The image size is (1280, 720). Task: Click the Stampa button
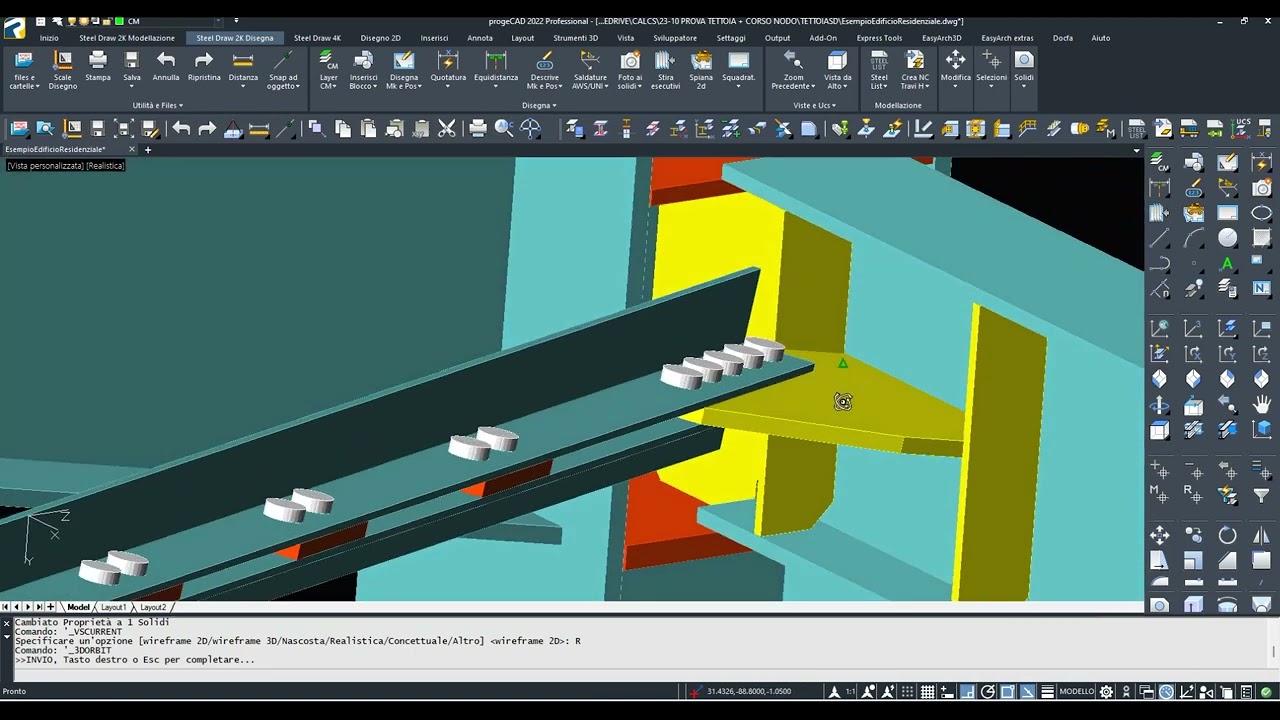point(98,66)
